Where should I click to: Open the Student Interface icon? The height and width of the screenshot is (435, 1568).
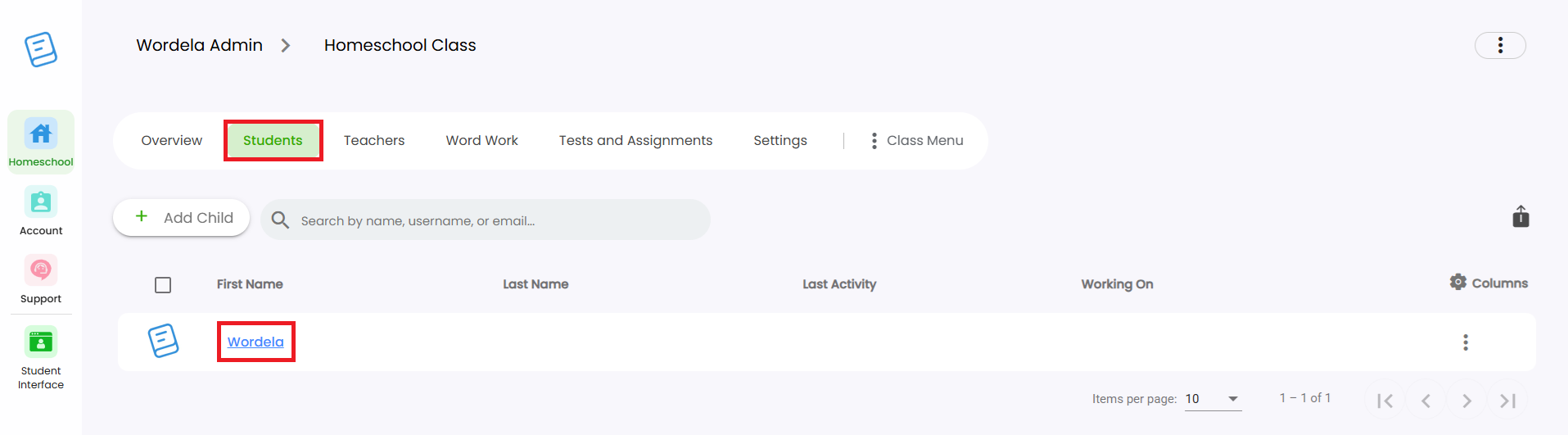tap(41, 358)
